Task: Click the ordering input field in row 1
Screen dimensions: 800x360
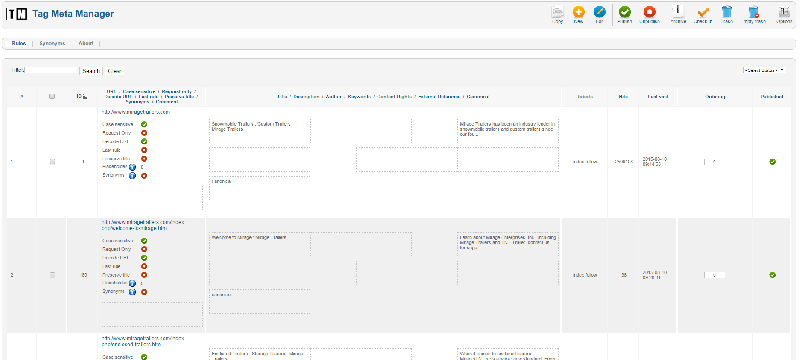Action: coord(714,162)
